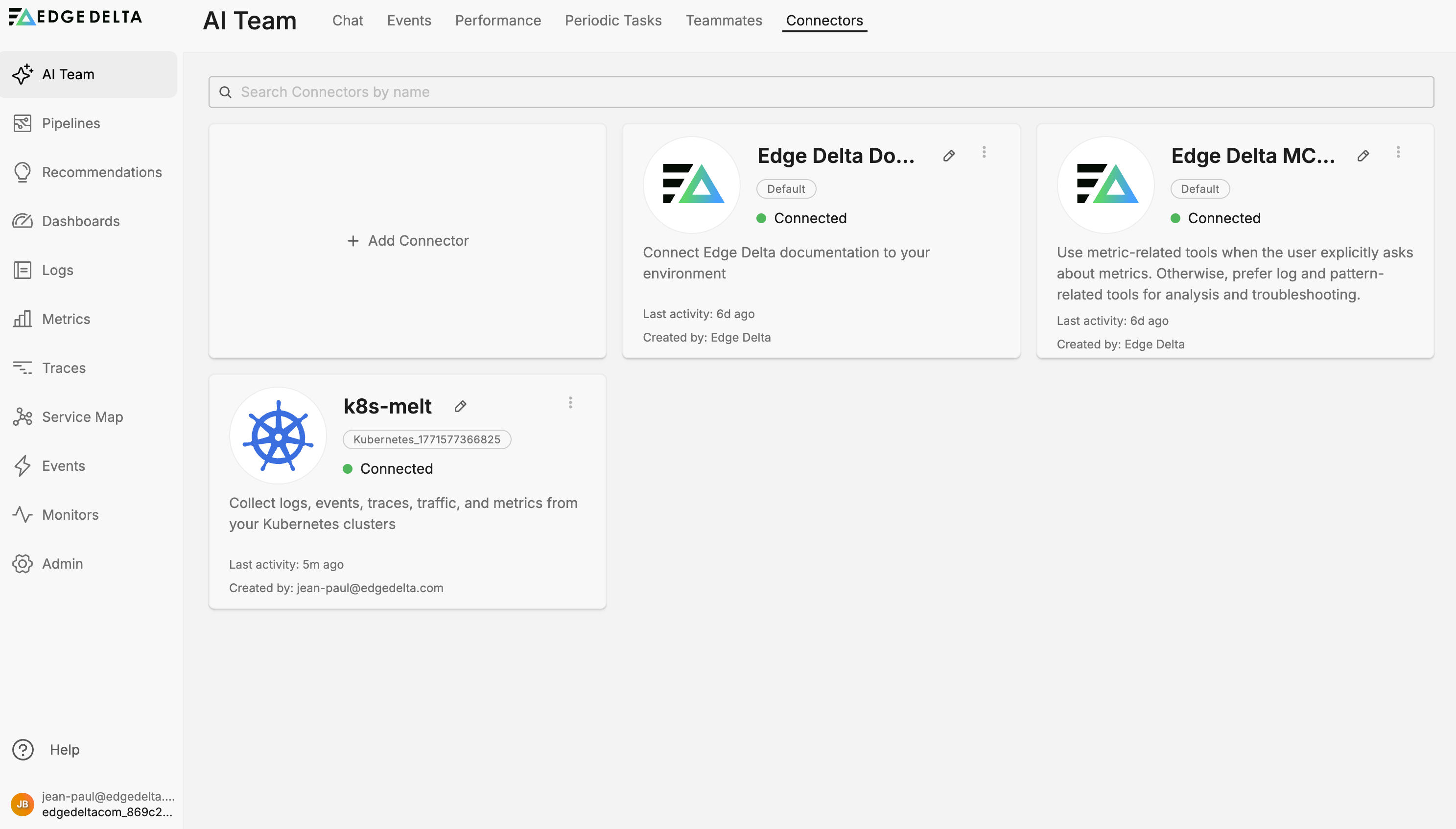Edit the Edge Delta MCP connector
Viewport: 1456px width, 829px height.
(1363, 156)
